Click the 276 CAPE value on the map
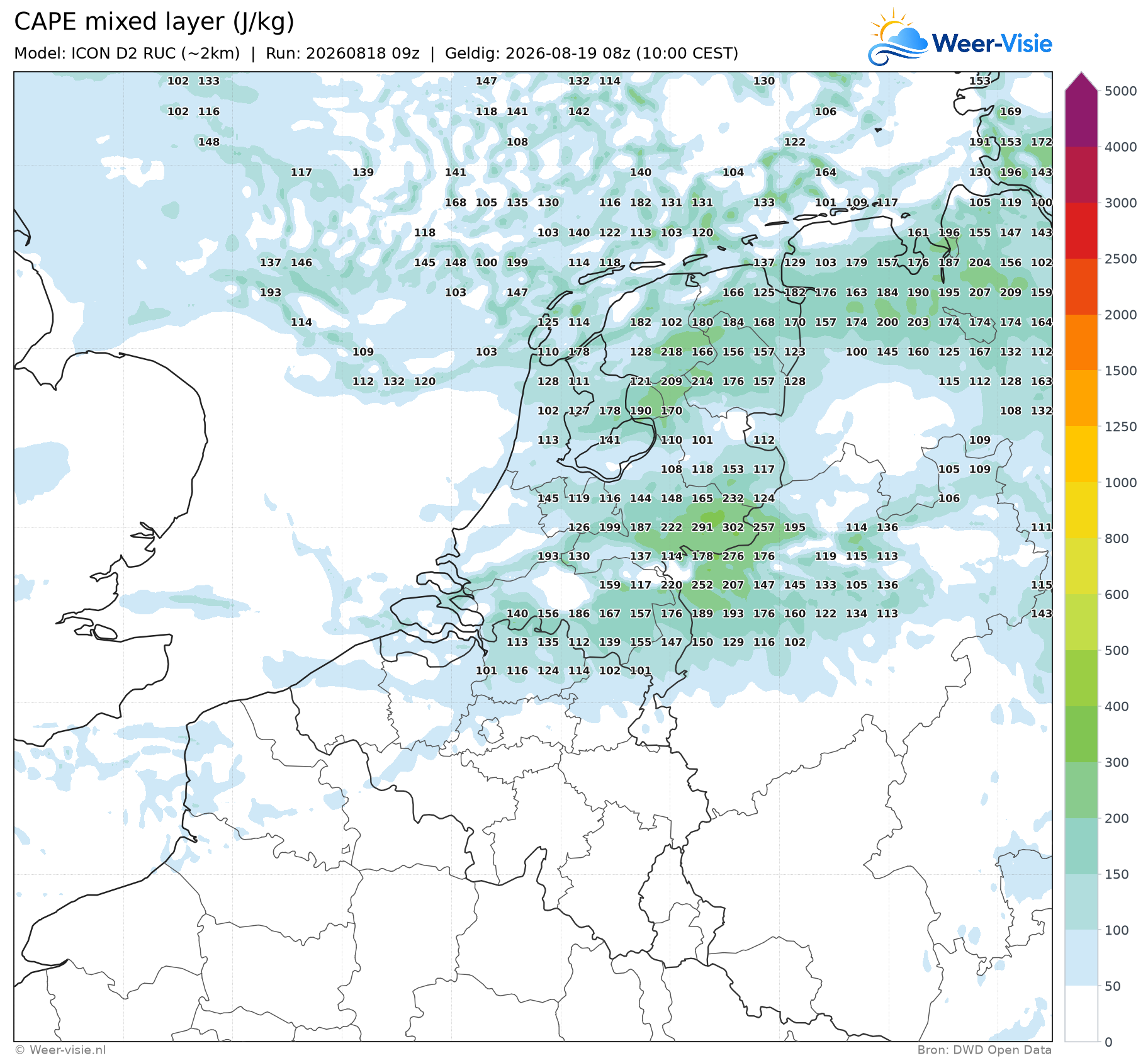 [733, 556]
